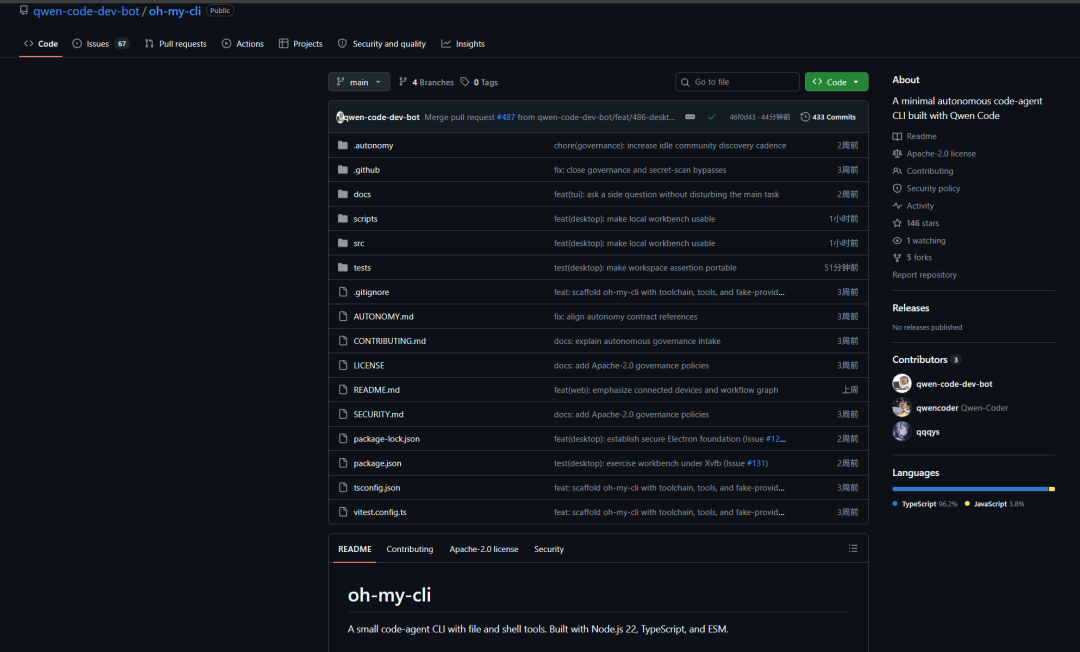Click the star icon beside 146 stars
This screenshot has height=652, width=1080.
(x=897, y=223)
